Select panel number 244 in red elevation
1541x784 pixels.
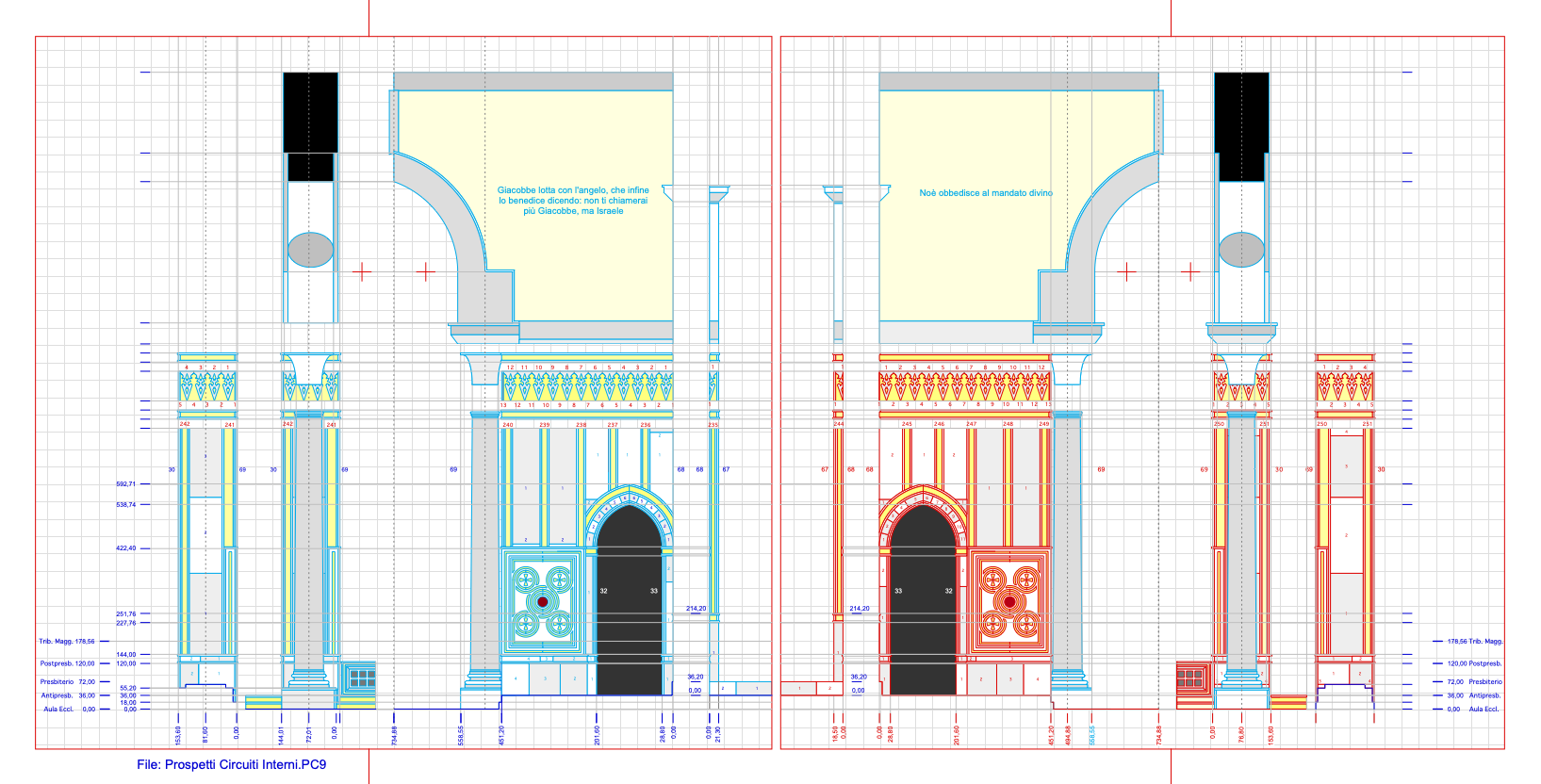839,424
